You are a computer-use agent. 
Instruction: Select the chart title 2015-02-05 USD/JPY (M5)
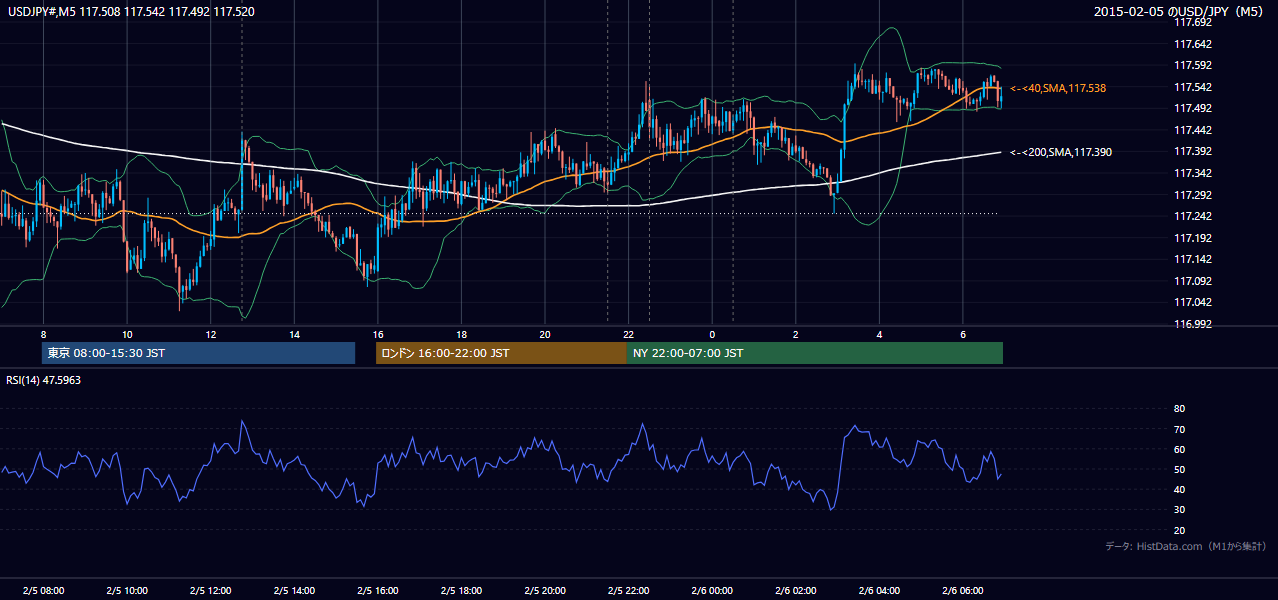[x=1180, y=12]
